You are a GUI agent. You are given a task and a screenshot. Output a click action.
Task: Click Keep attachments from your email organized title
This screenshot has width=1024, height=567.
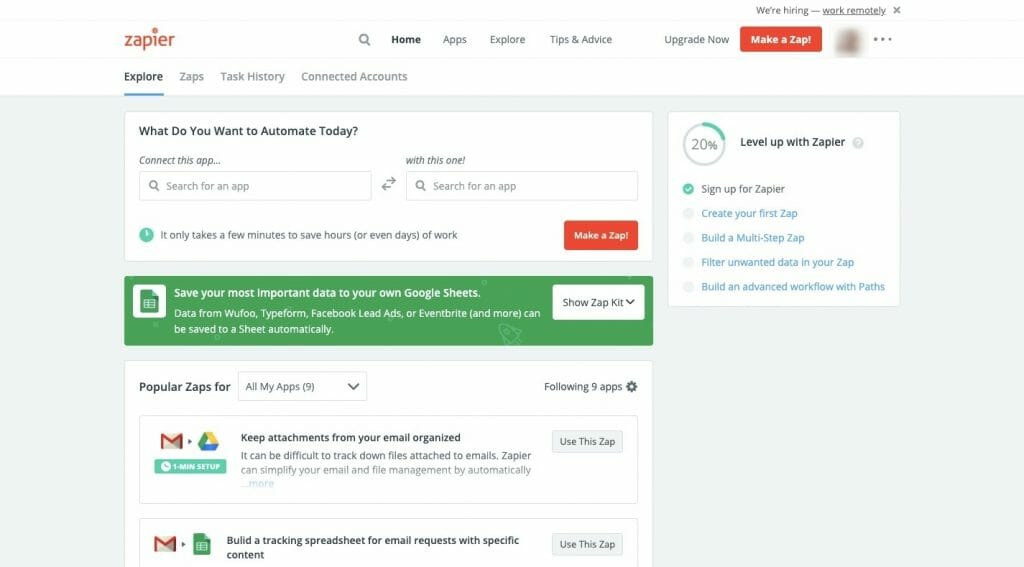pyautogui.click(x=351, y=438)
